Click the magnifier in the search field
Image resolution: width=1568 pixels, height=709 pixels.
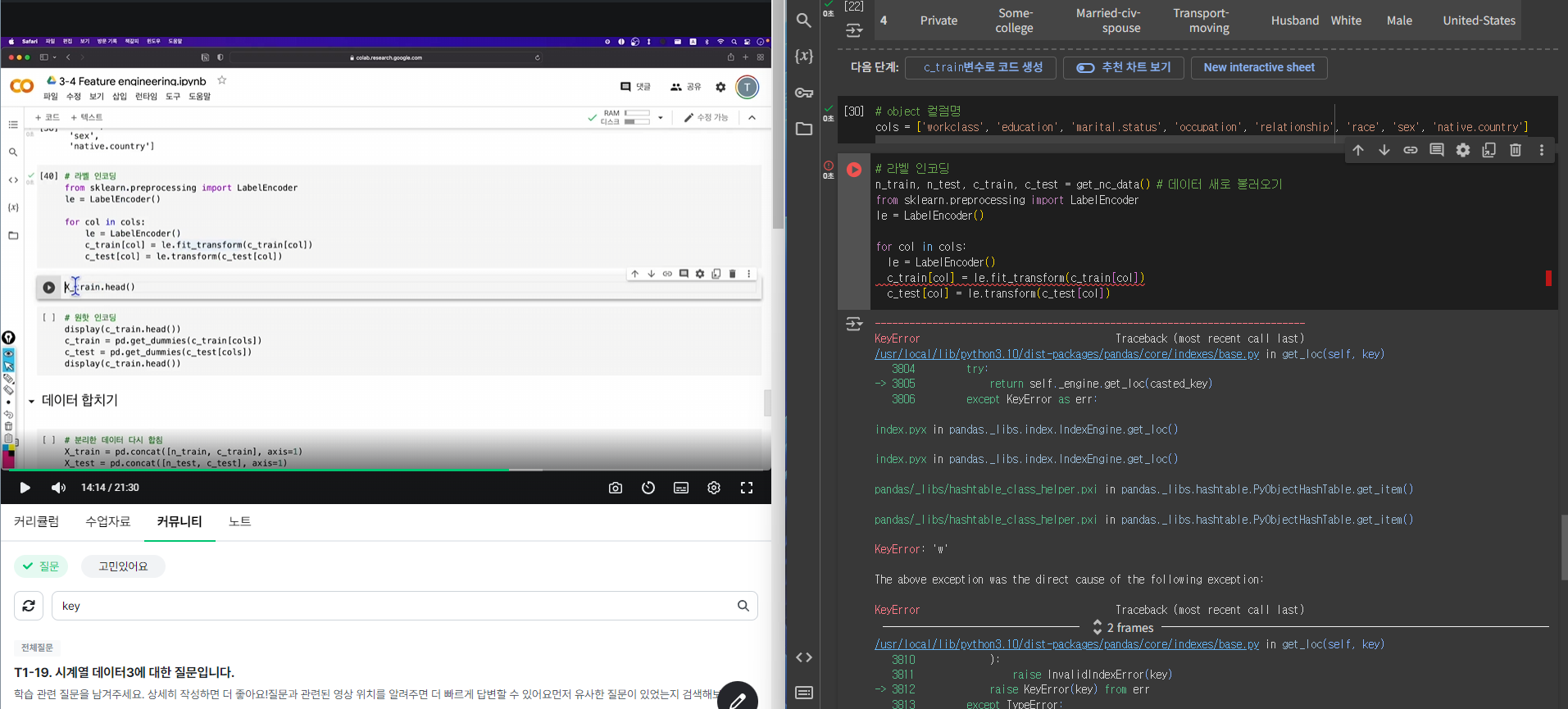click(x=743, y=606)
